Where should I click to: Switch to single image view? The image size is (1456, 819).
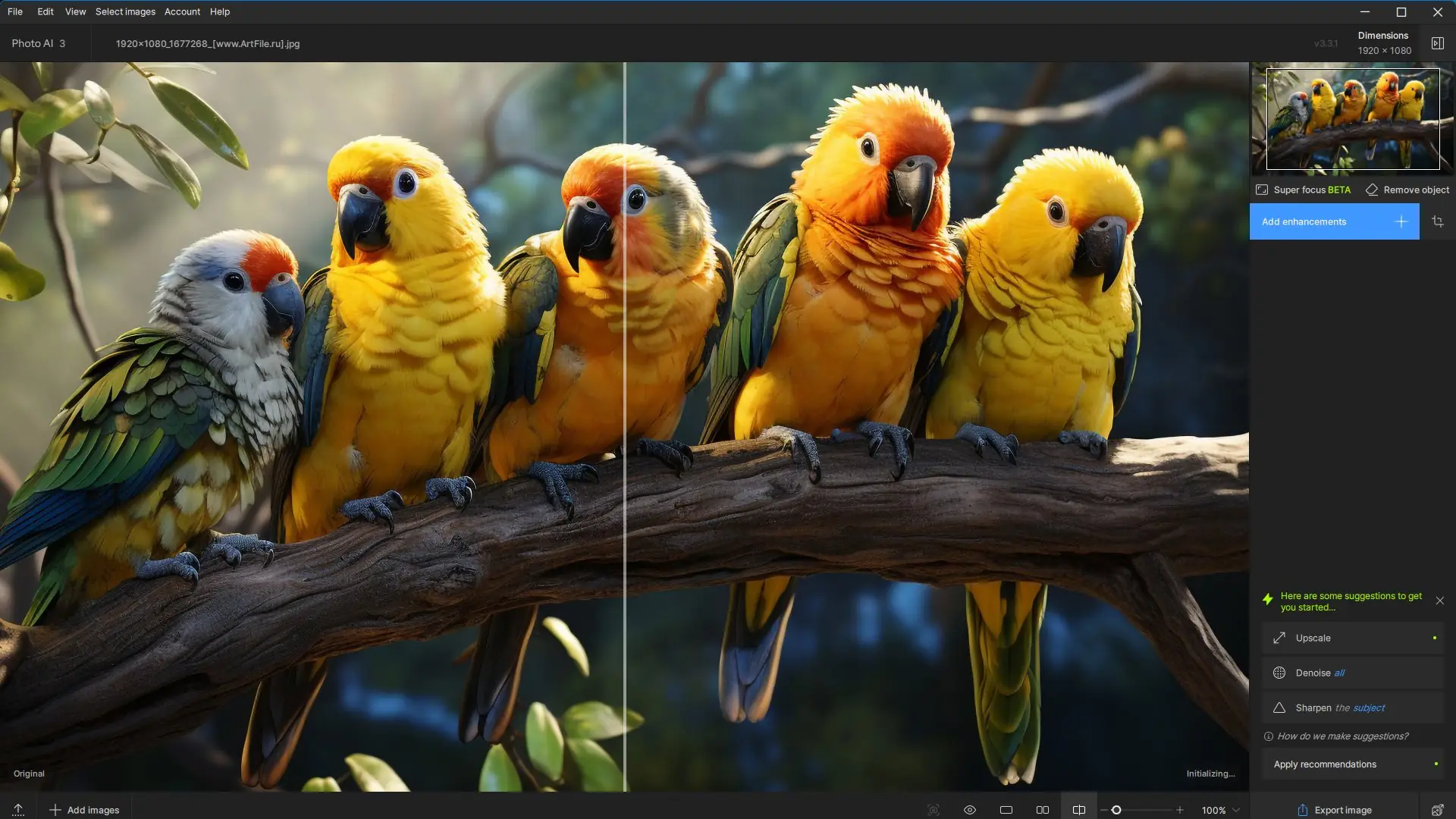[1006, 810]
